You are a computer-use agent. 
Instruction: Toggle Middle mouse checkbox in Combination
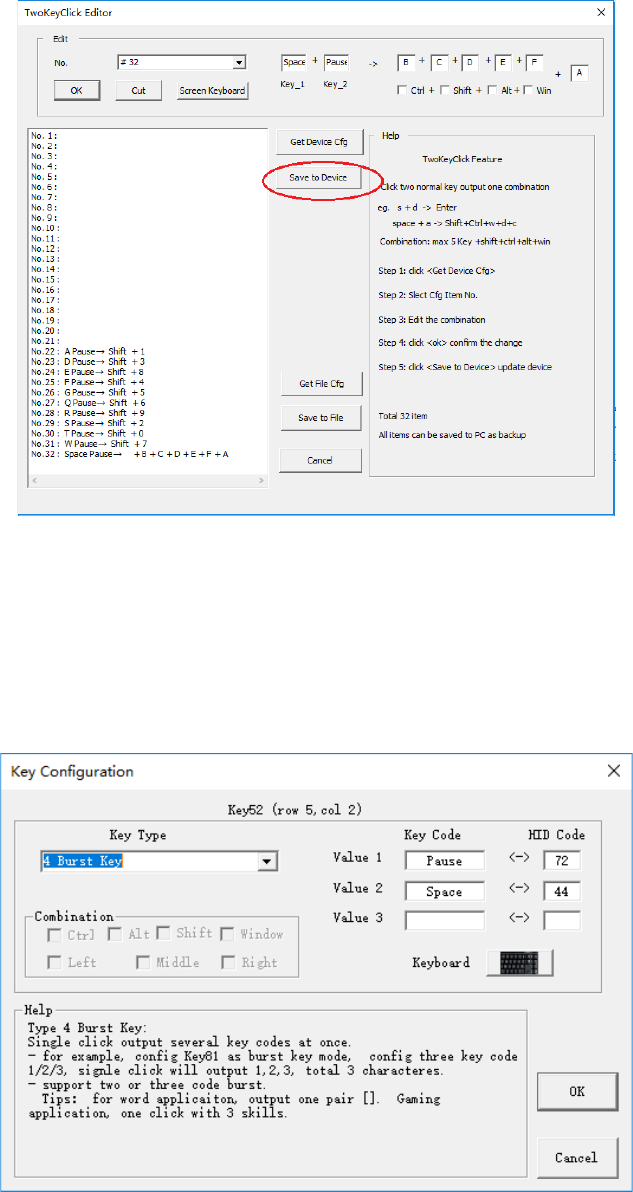pyautogui.click(x=143, y=962)
